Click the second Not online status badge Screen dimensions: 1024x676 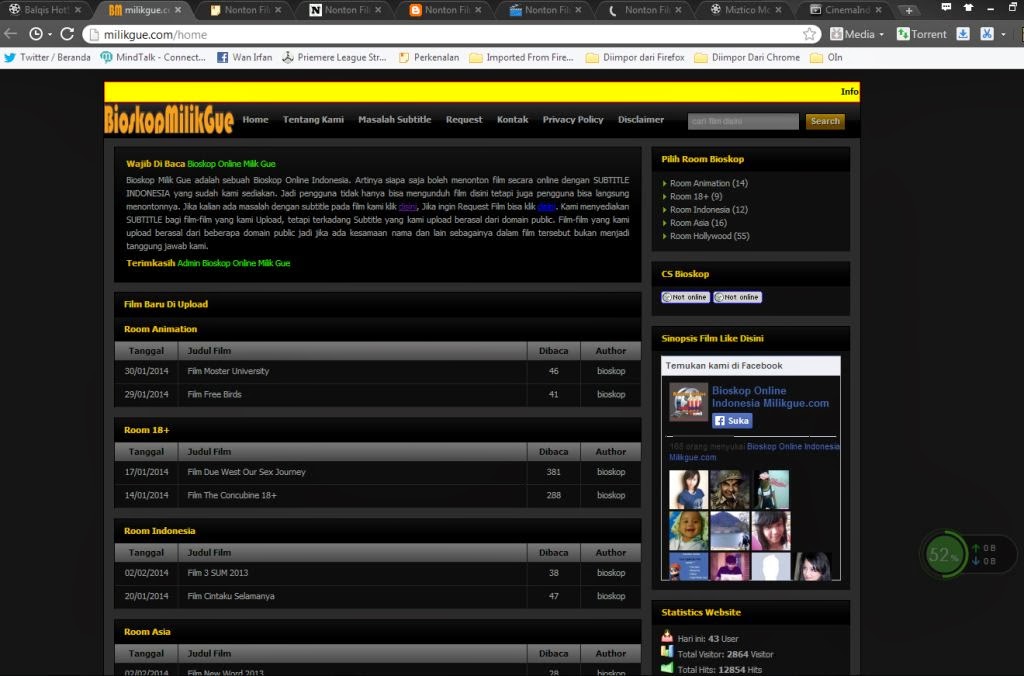tap(737, 297)
